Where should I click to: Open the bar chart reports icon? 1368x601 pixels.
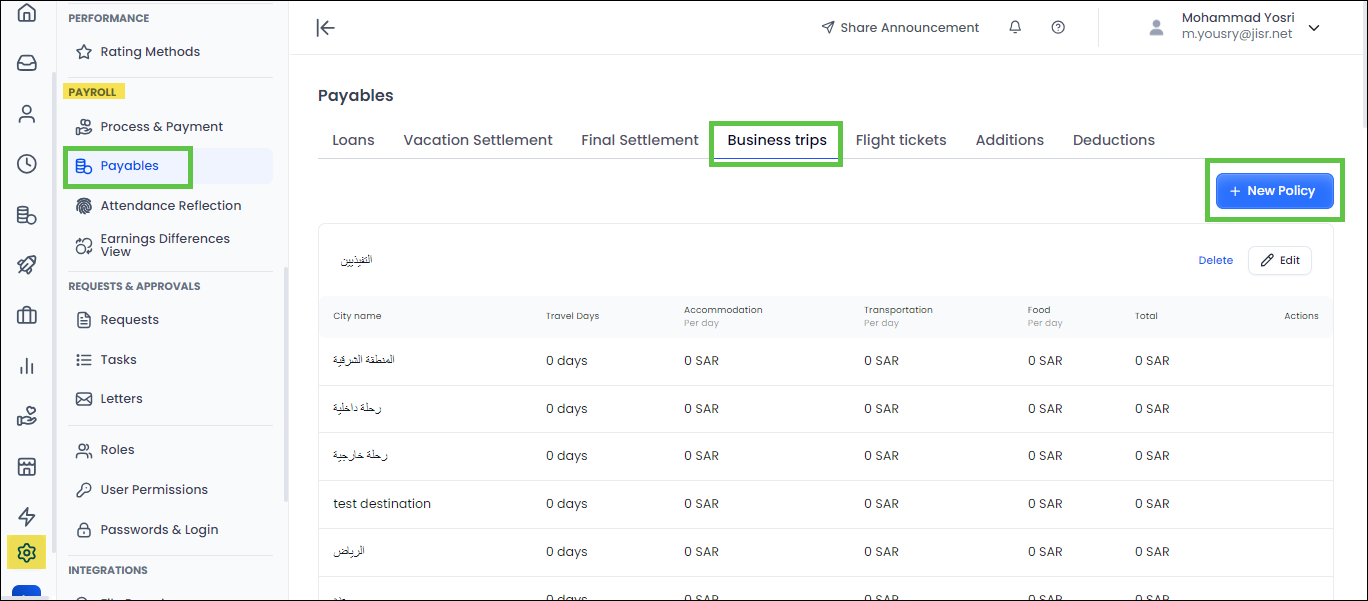27,366
